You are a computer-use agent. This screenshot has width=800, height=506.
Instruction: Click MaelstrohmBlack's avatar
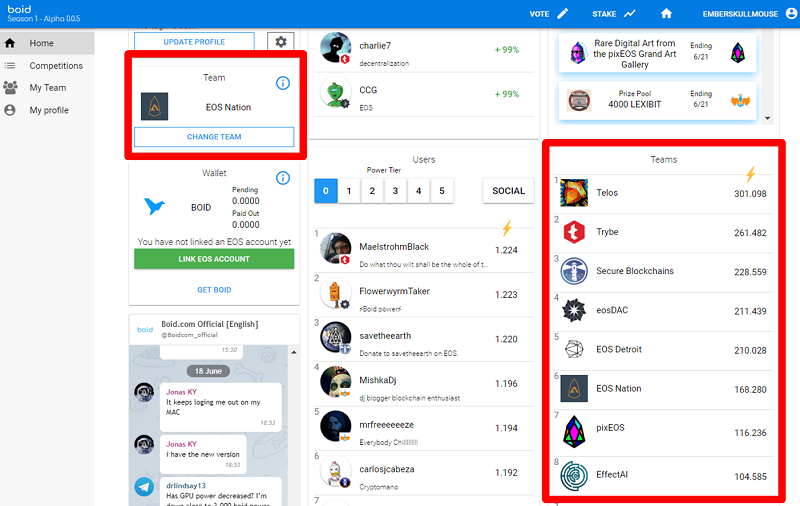(336, 248)
